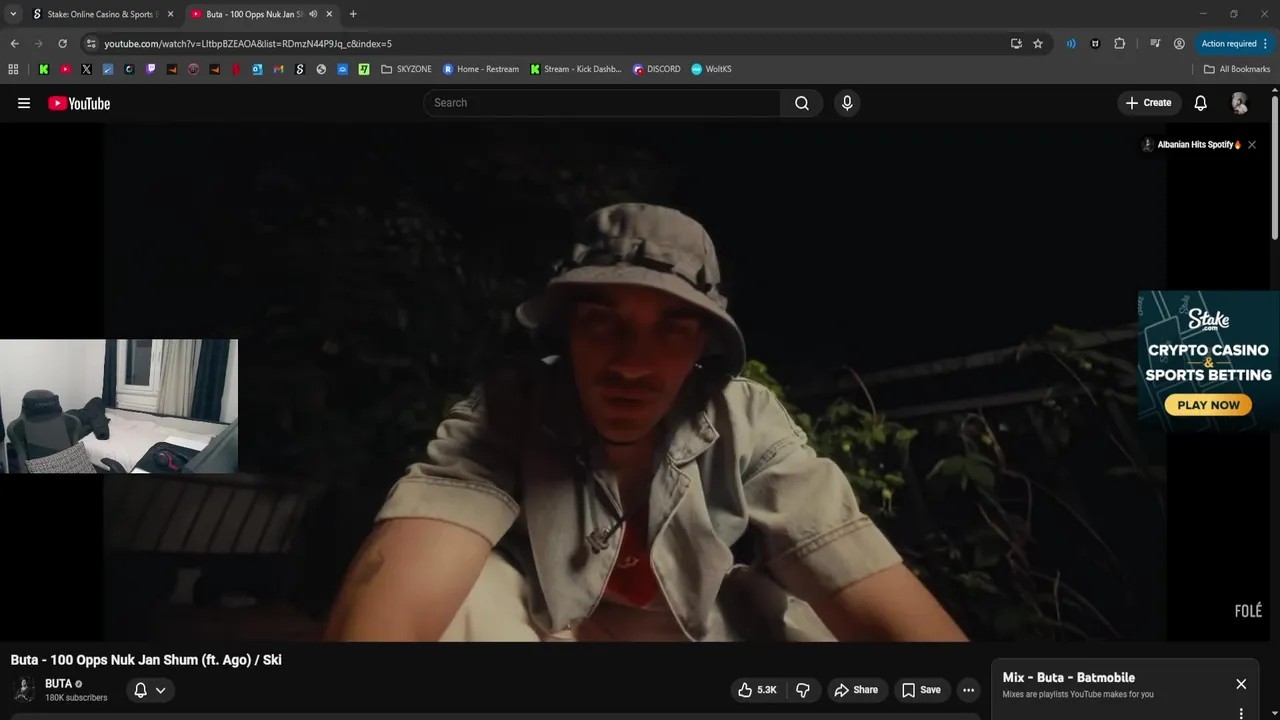Dismiss the Albanian Hits Spotify card

1251,145
